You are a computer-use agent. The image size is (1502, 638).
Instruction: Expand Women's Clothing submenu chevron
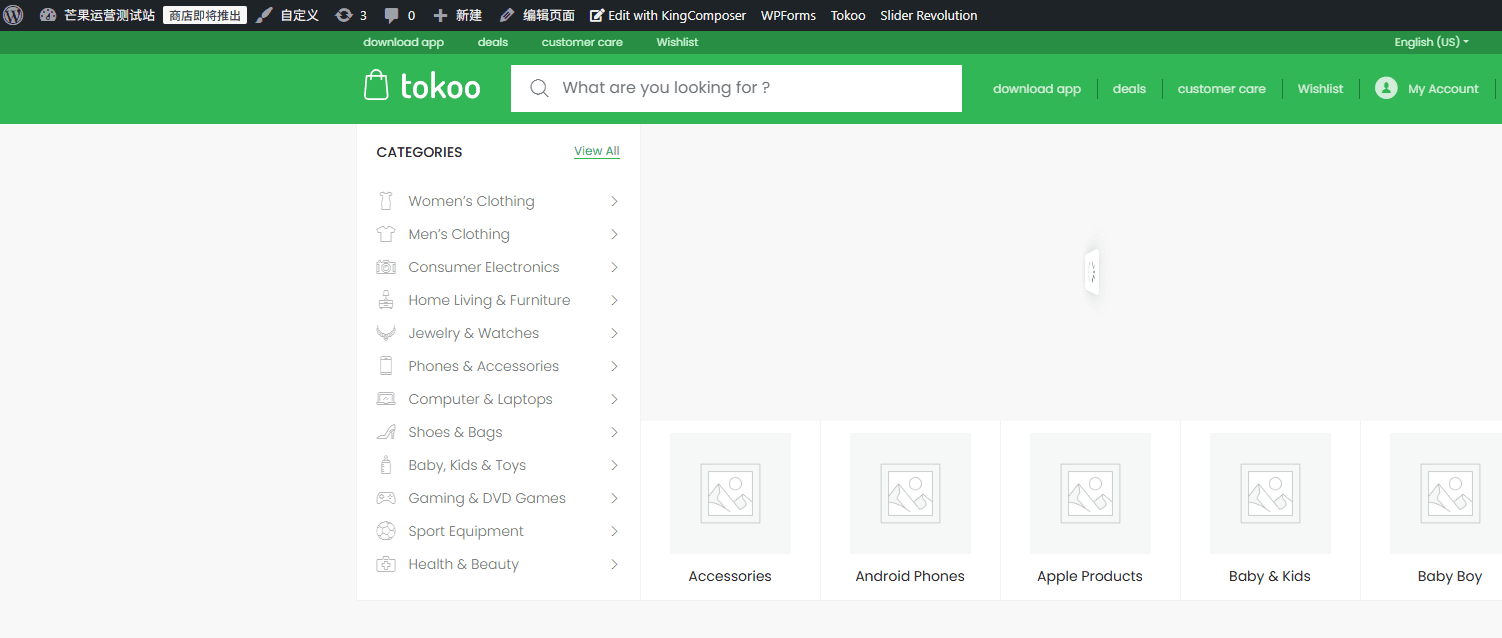pyautogui.click(x=614, y=201)
